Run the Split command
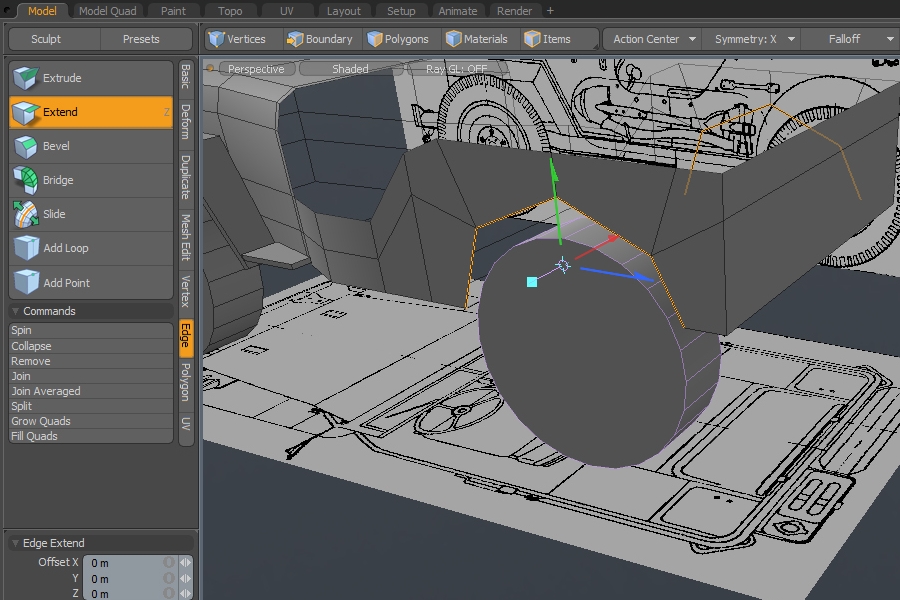Image resolution: width=900 pixels, height=600 pixels. pyautogui.click(x=91, y=406)
